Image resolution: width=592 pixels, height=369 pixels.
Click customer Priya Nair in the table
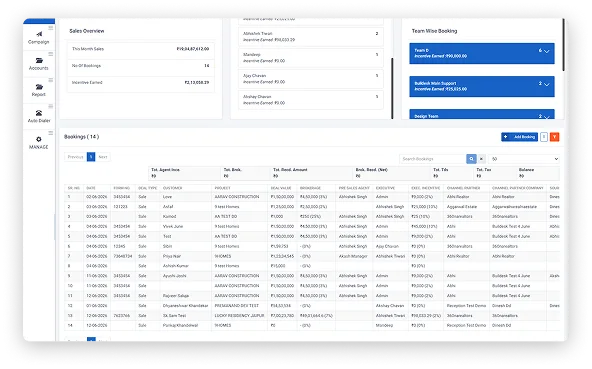(172, 256)
